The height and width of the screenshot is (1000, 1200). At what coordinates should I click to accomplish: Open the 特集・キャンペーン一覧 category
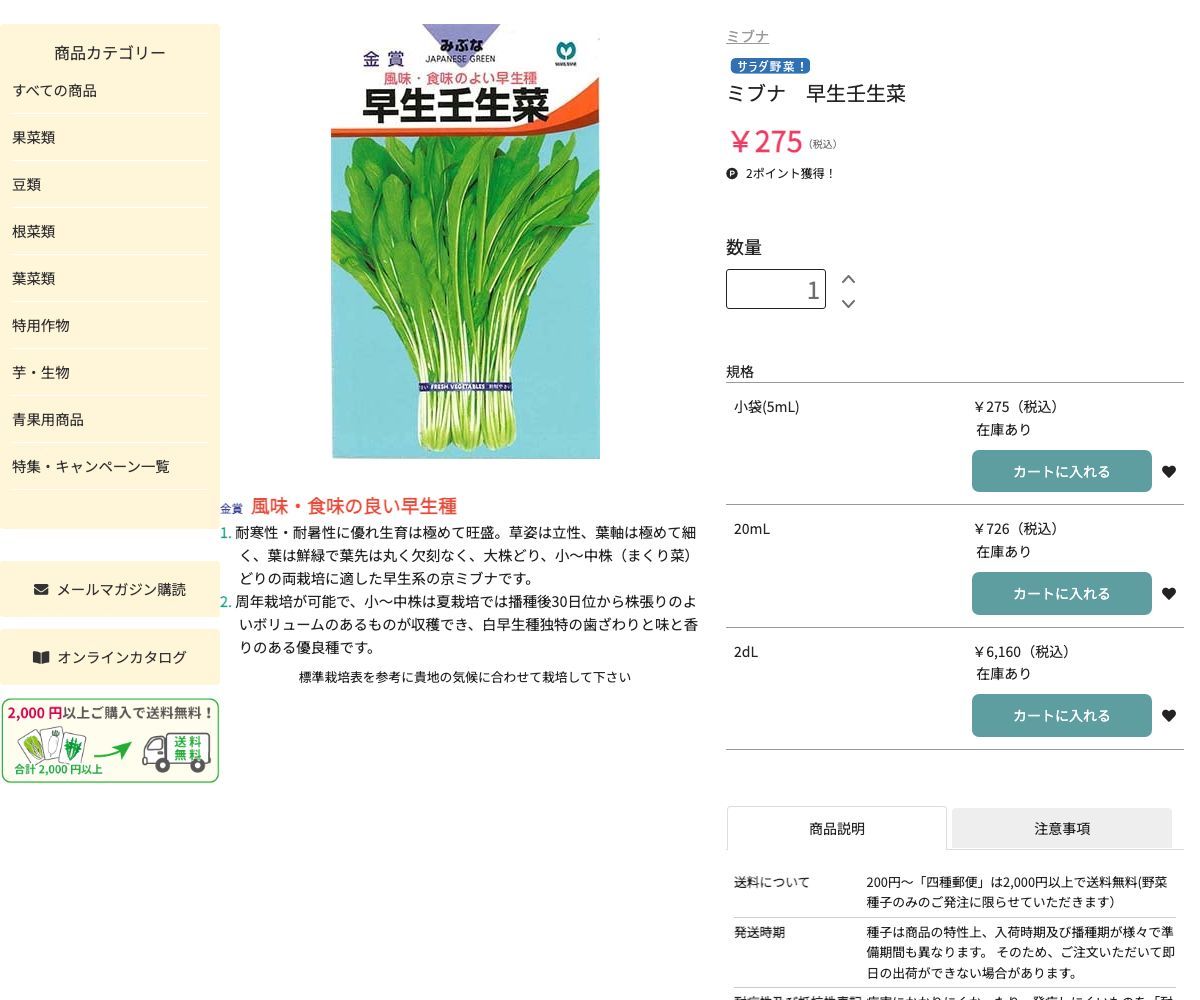coord(91,466)
